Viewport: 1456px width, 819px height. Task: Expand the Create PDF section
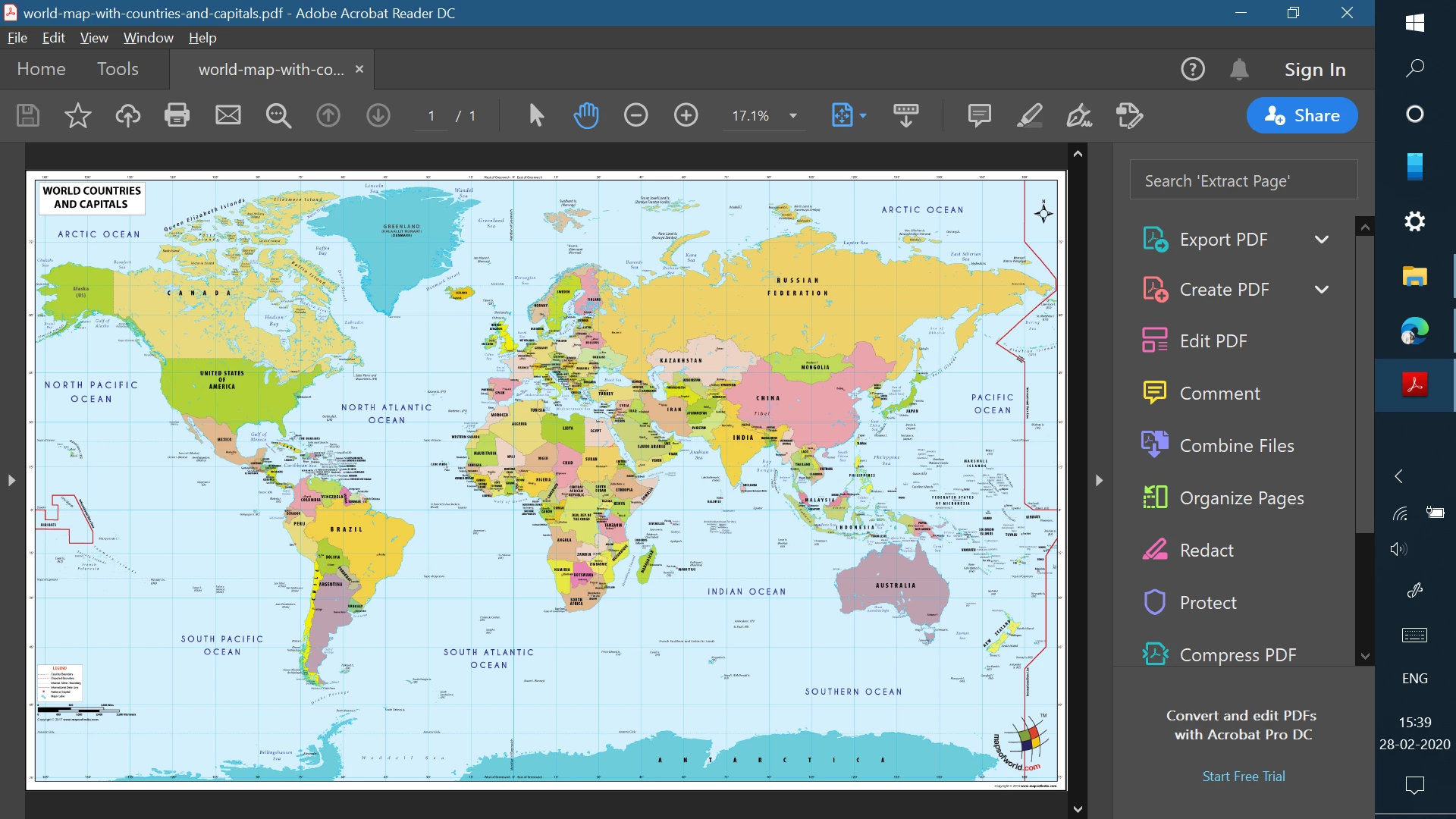tap(1321, 290)
